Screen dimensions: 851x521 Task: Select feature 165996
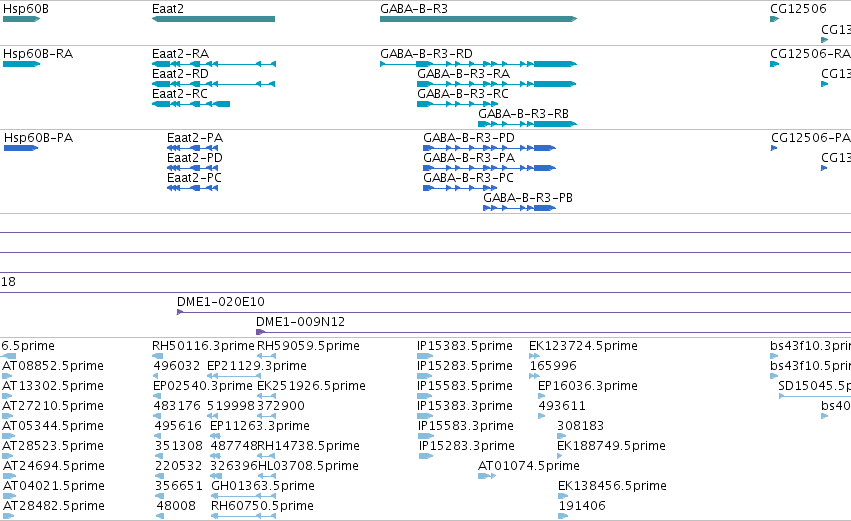click(x=553, y=366)
